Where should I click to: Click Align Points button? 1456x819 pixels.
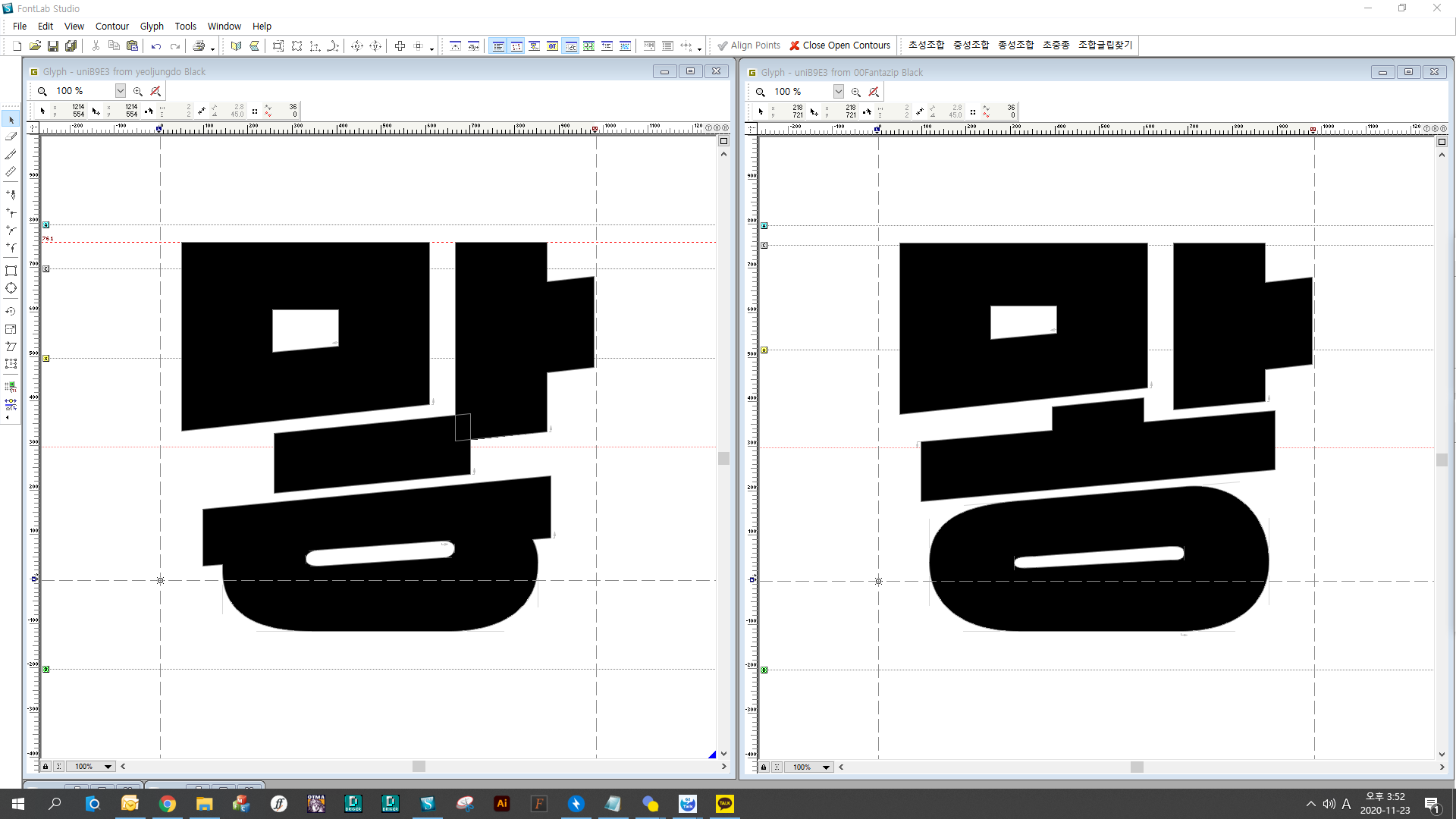point(748,45)
